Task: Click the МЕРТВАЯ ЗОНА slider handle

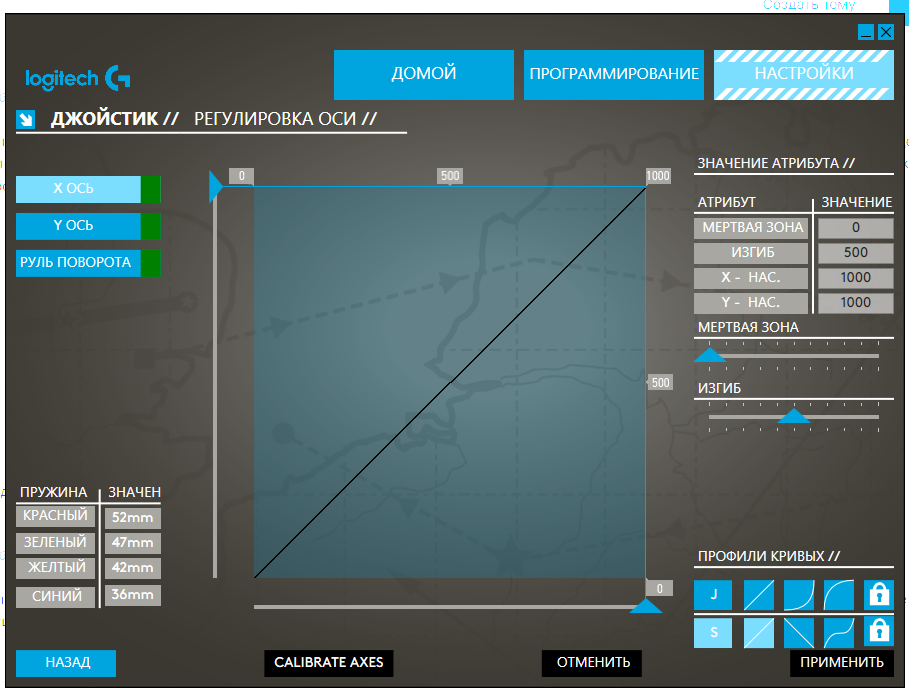Action: [x=710, y=355]
